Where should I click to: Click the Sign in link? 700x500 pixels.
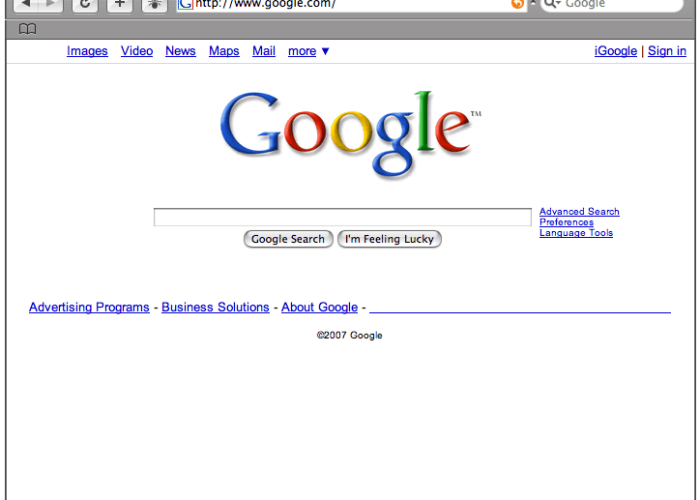coord(667,51)
